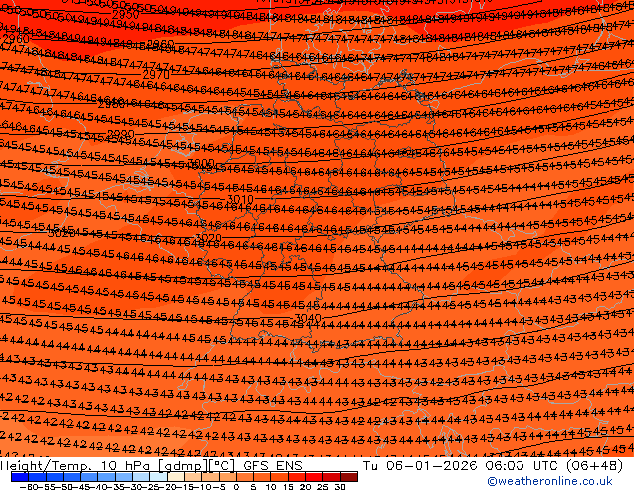The image size is (634, 490).
Task: Click the '30' legend scale number
Action: (340, 487)
